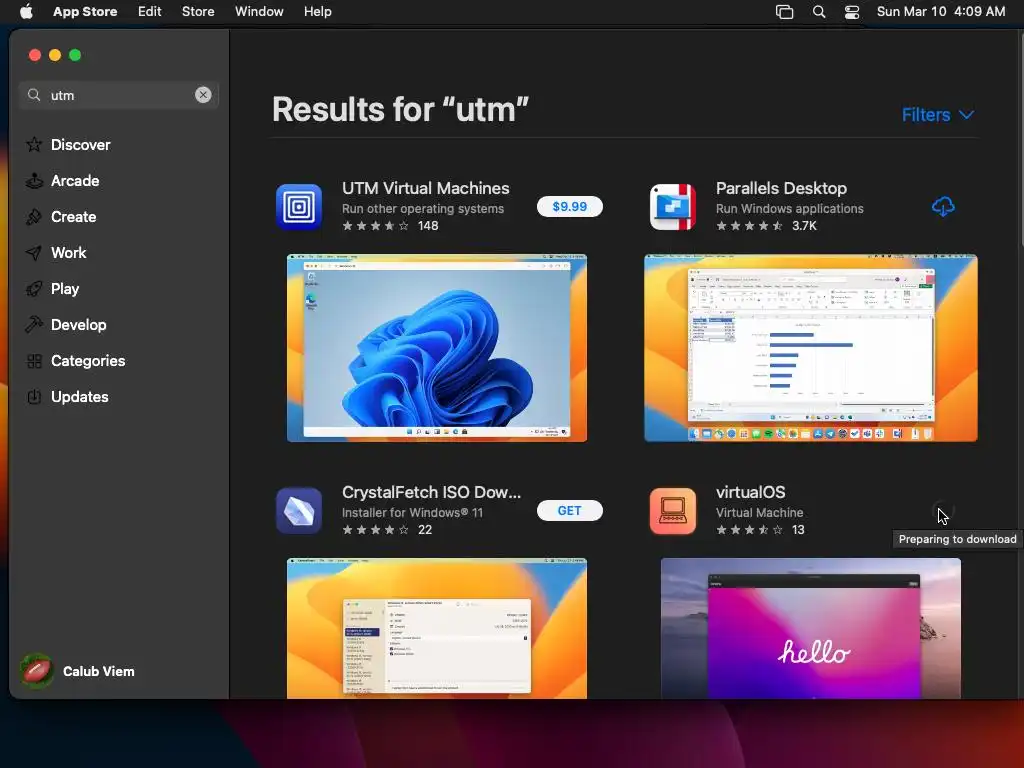Click the Filters chevron arrow
The width and height of the screenshot is (1024, 768).
(967, 115)
